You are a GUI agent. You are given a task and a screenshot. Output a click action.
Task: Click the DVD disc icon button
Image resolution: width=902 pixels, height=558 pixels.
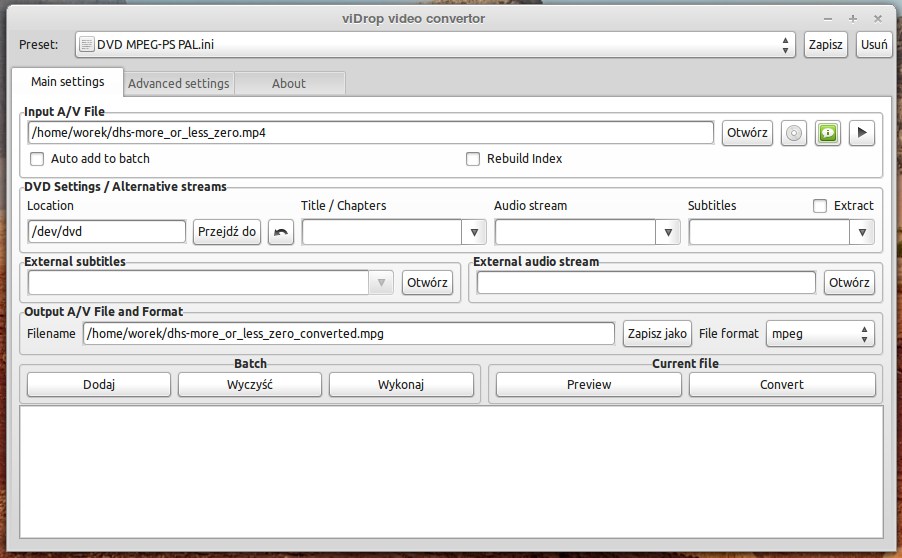point(793,133)
